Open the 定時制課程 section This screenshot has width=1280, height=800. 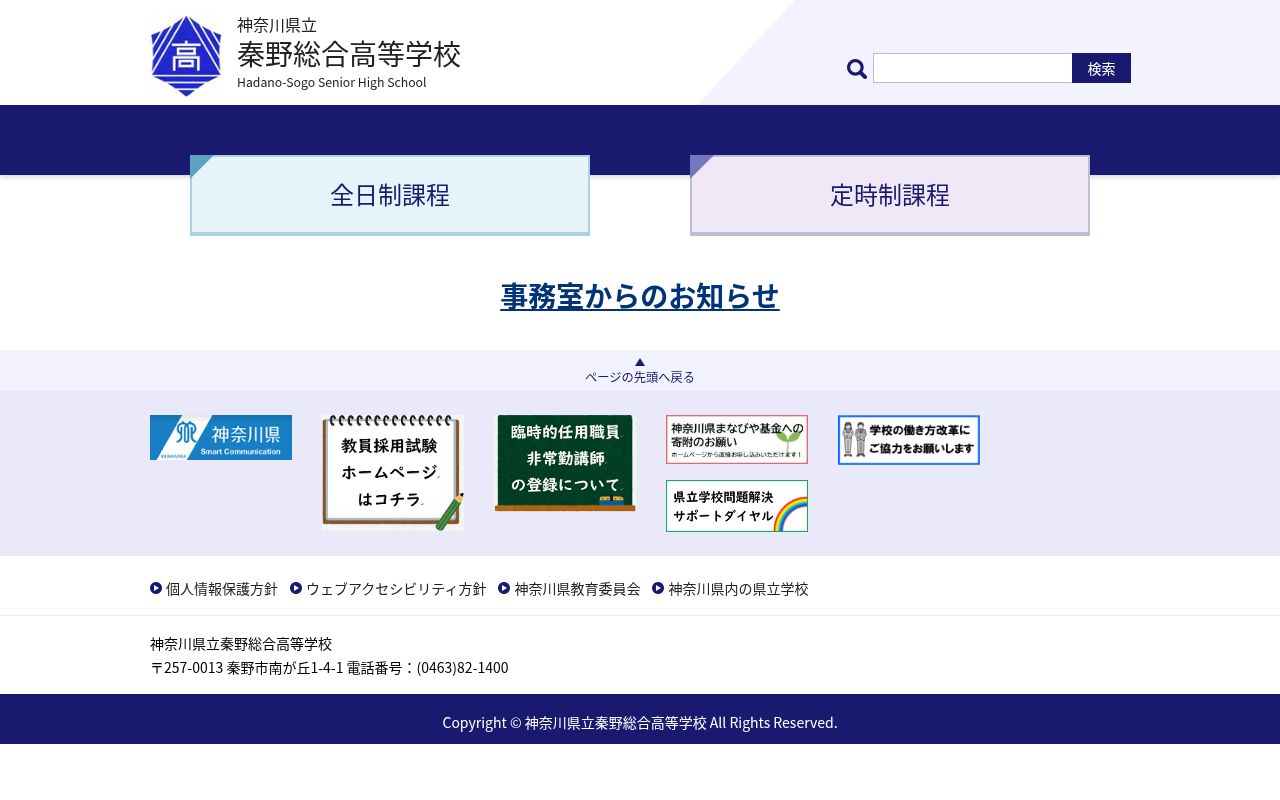click(890, 195)
